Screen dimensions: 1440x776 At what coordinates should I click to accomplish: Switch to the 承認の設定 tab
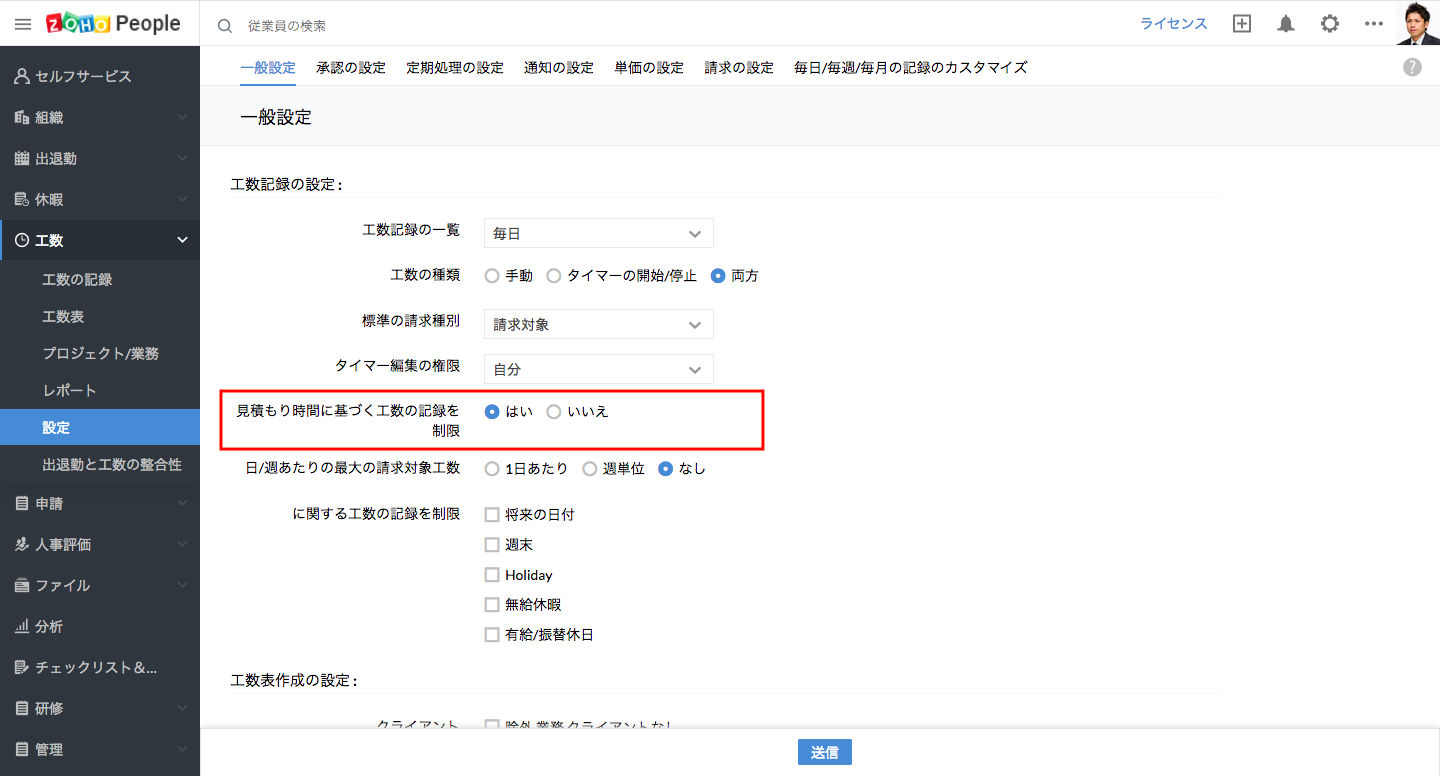[x=350, y=68]
